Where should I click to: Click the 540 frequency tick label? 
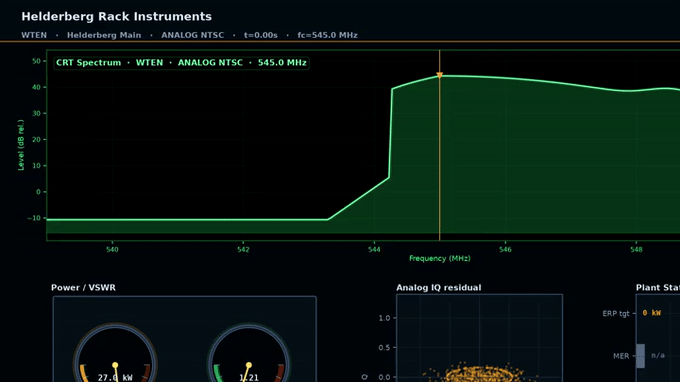click(112, 250)
